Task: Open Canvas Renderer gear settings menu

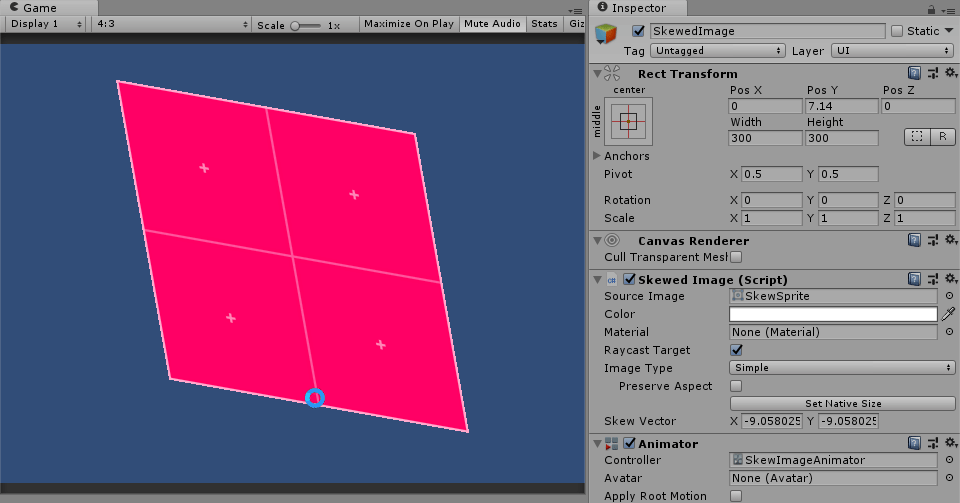Action: 951,240
